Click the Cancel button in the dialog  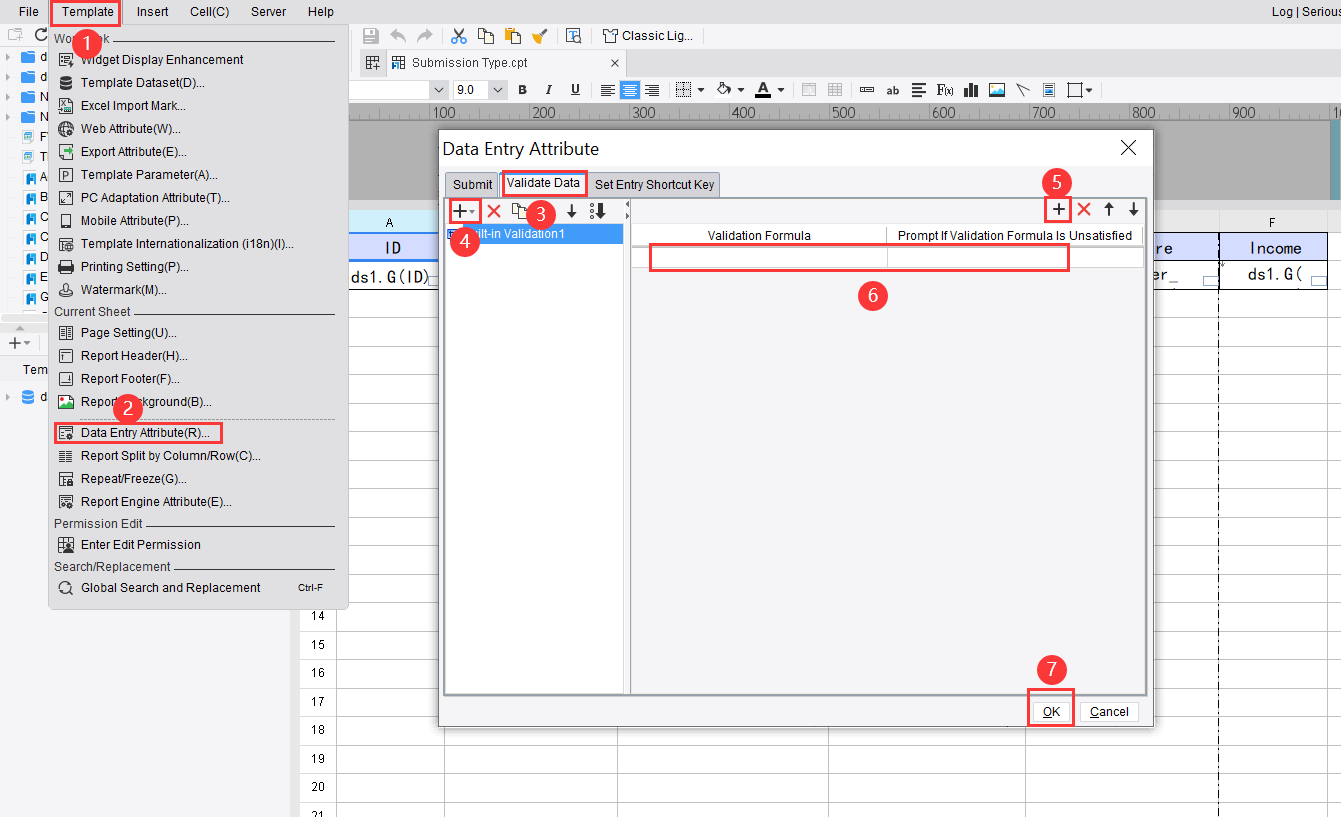pyautogui.click(x=1108, y=711)
